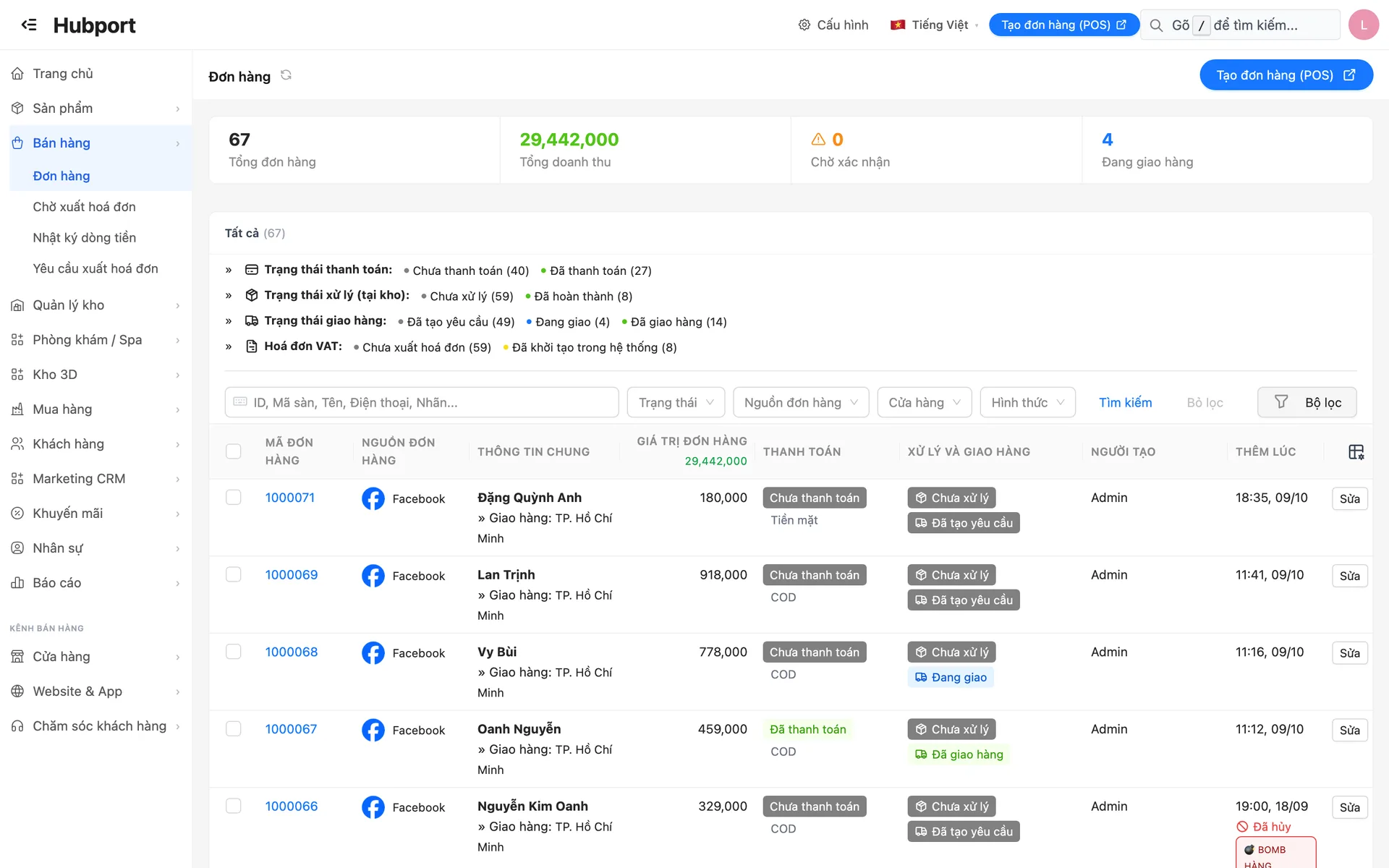
Task: Select the checkbox for order 1000067
Action: pyautogui.click(x=233, y=728)
